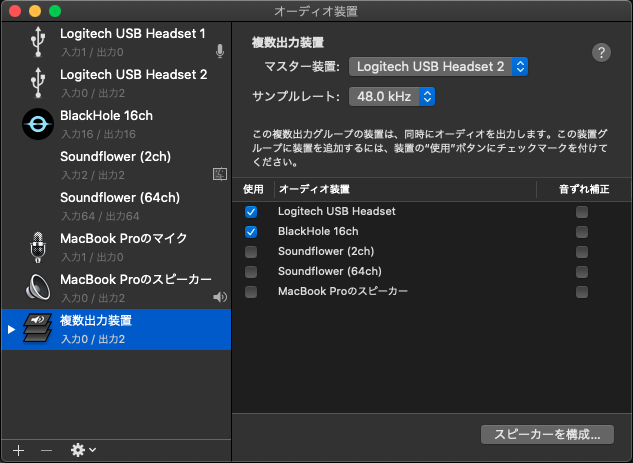Open the サンプルレート 48.0 kHz dropdown

pyautogui.click(x=392, y=97)
